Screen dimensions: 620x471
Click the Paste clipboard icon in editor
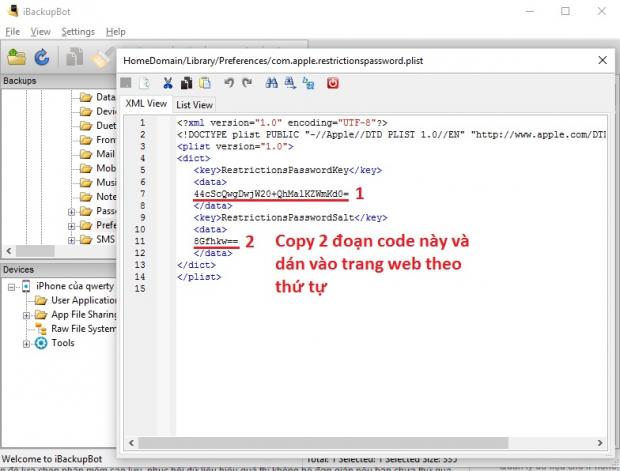(205, 83)
